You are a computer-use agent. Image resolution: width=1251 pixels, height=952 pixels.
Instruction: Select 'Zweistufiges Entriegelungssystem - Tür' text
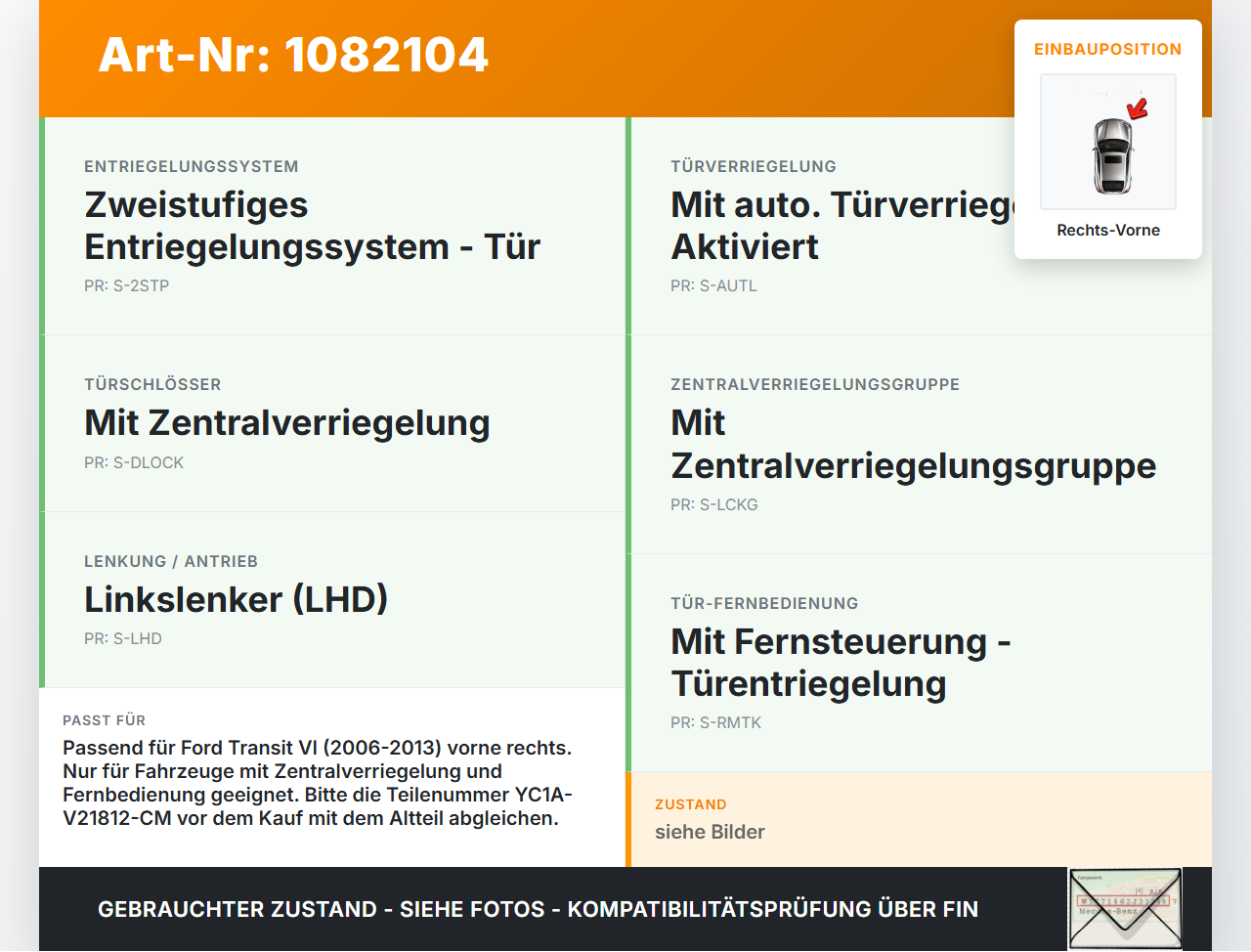(x=313, y=226)
